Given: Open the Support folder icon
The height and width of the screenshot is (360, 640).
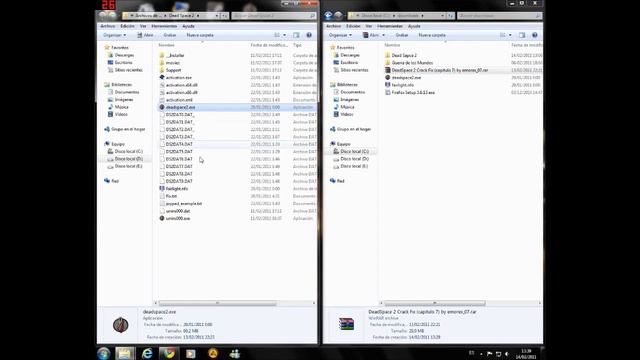Looking at the screenshot, I should click(x=162, y=70).
